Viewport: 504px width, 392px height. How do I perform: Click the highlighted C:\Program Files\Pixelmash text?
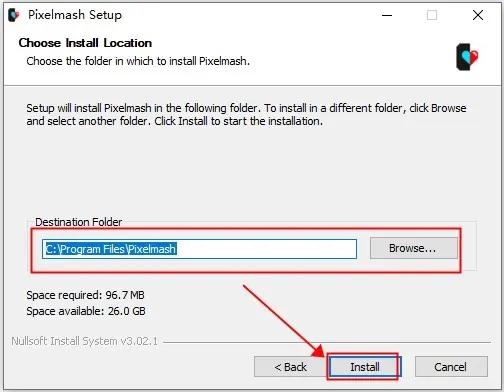[111, 249]
